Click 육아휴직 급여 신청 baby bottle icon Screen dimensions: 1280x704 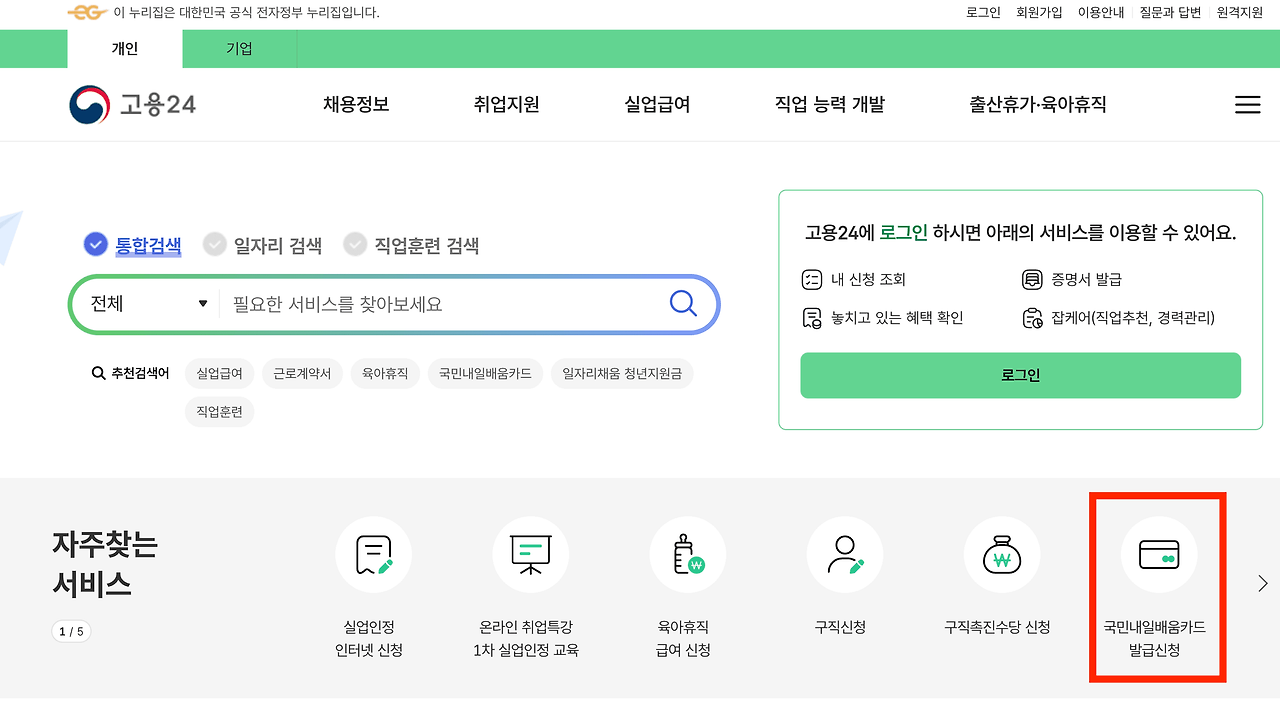click(687, 554)
